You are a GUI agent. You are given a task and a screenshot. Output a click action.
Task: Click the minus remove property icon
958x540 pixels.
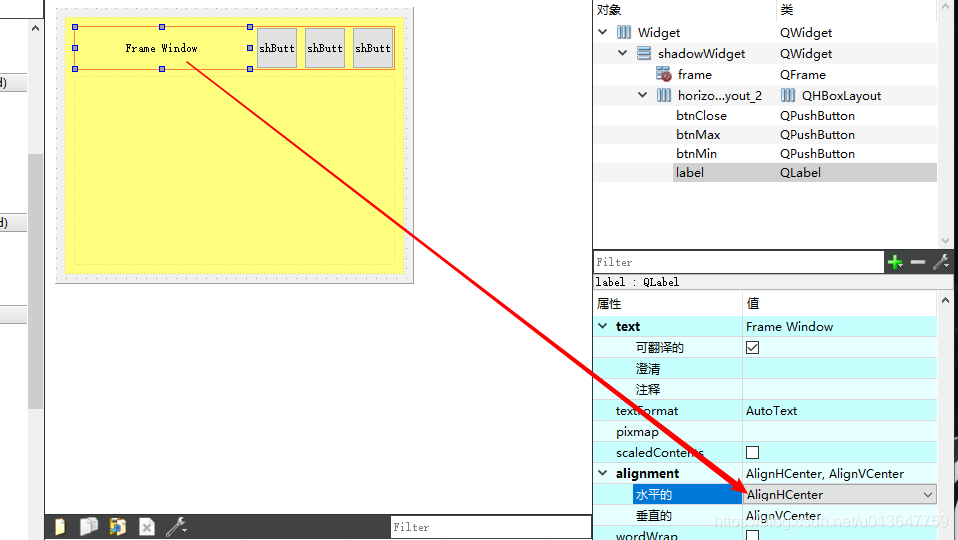click(x=918, y=262)
